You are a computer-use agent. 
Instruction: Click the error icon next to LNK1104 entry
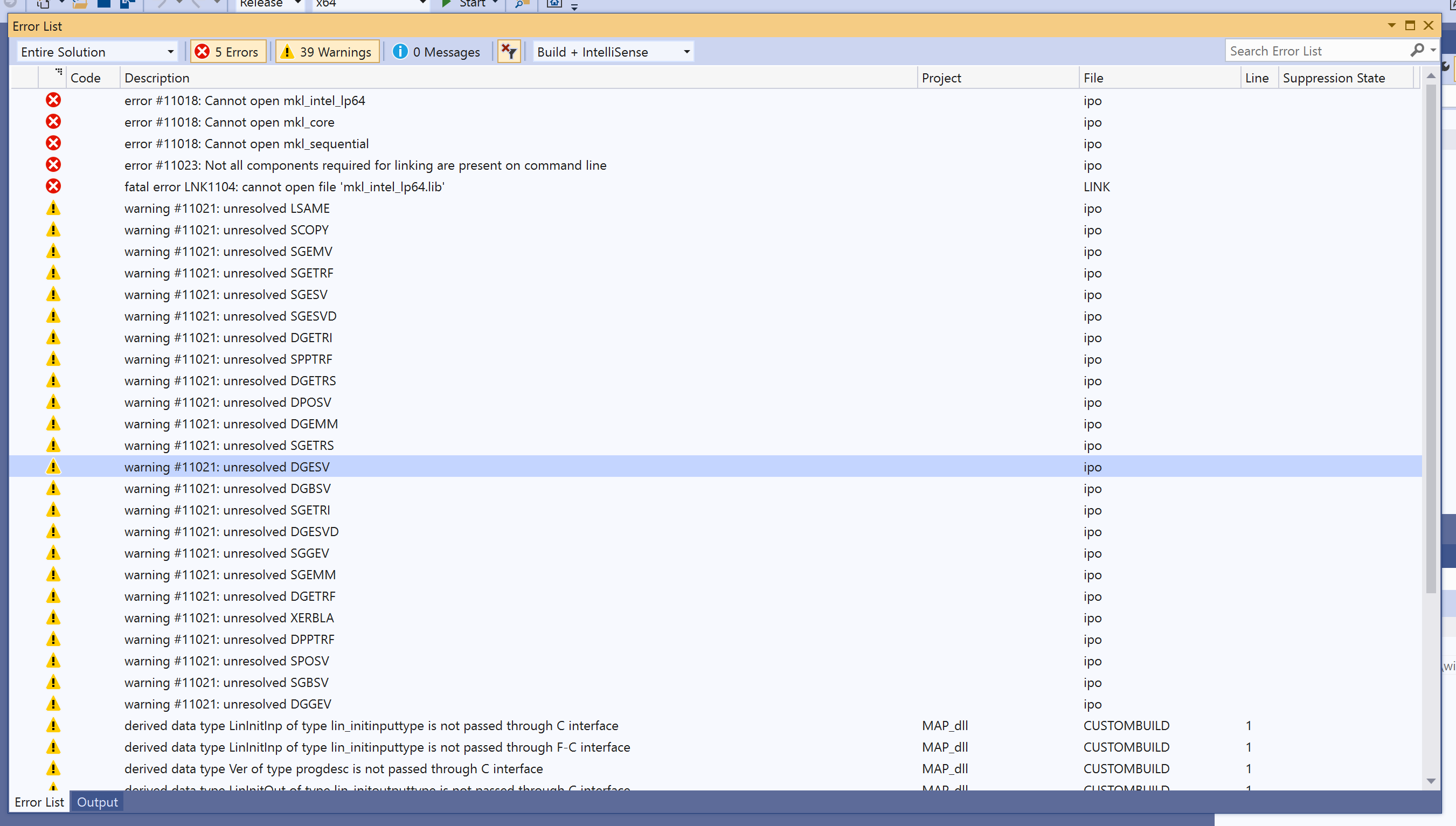pos(53,186)
